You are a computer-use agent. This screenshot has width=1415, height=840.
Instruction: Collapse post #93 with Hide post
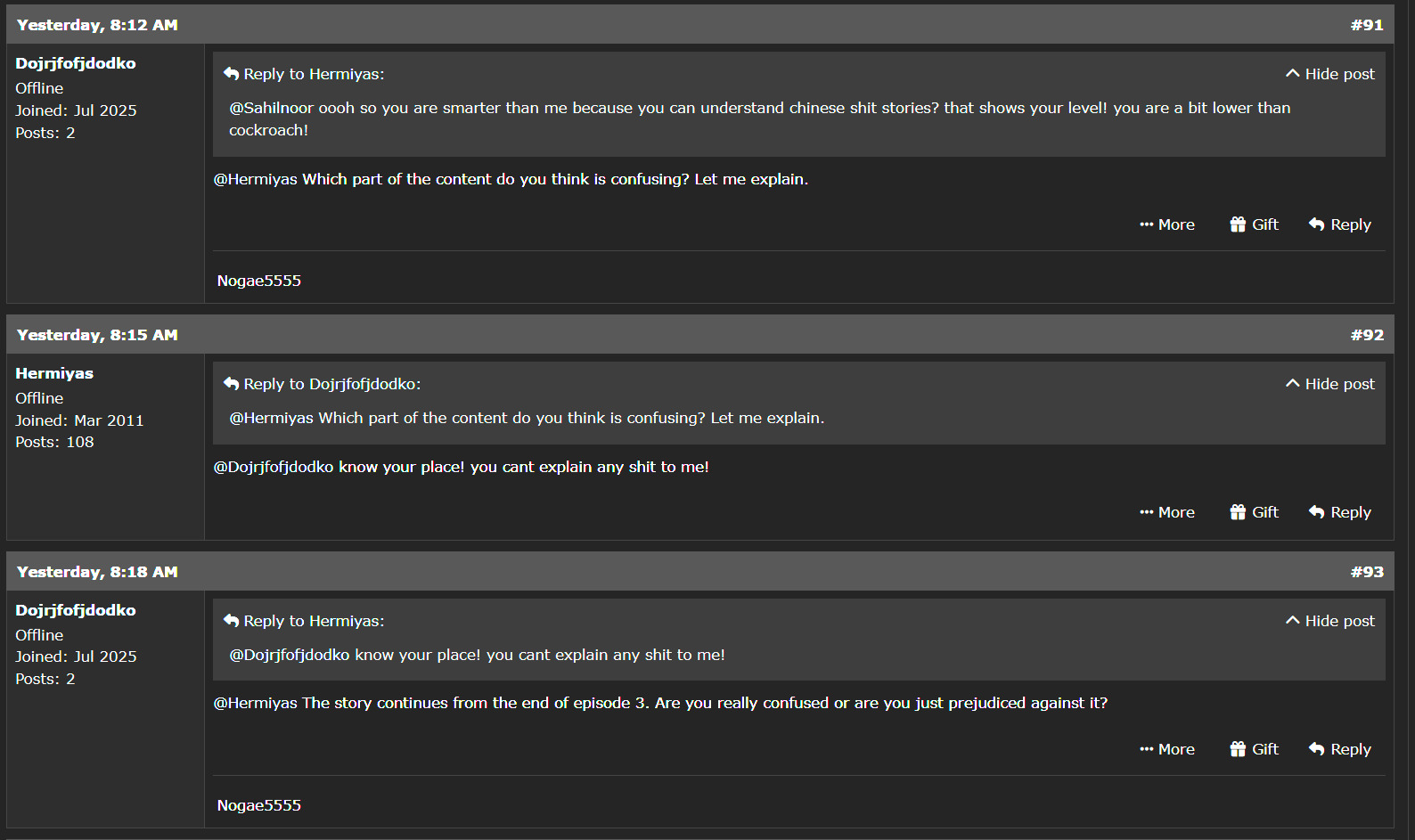[1329, 621]
